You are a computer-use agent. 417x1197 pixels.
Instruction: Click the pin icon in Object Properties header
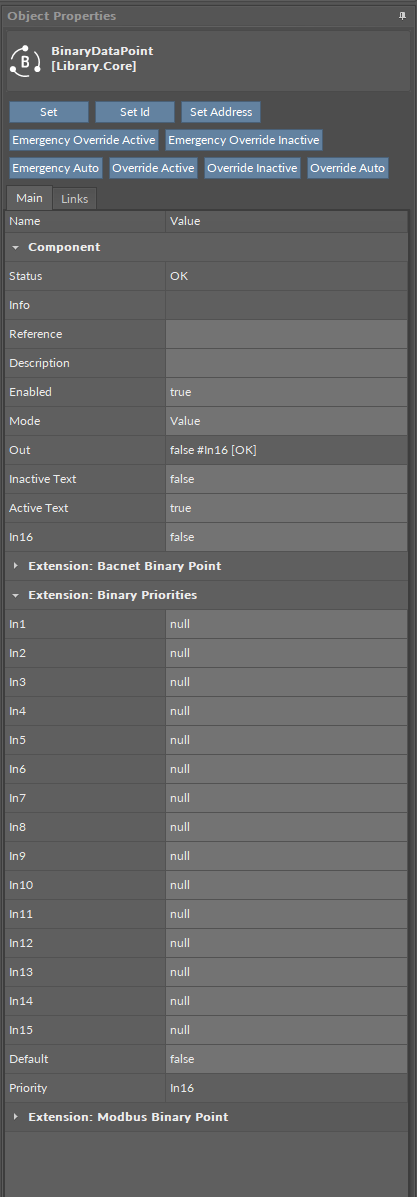tap(402, 16)
